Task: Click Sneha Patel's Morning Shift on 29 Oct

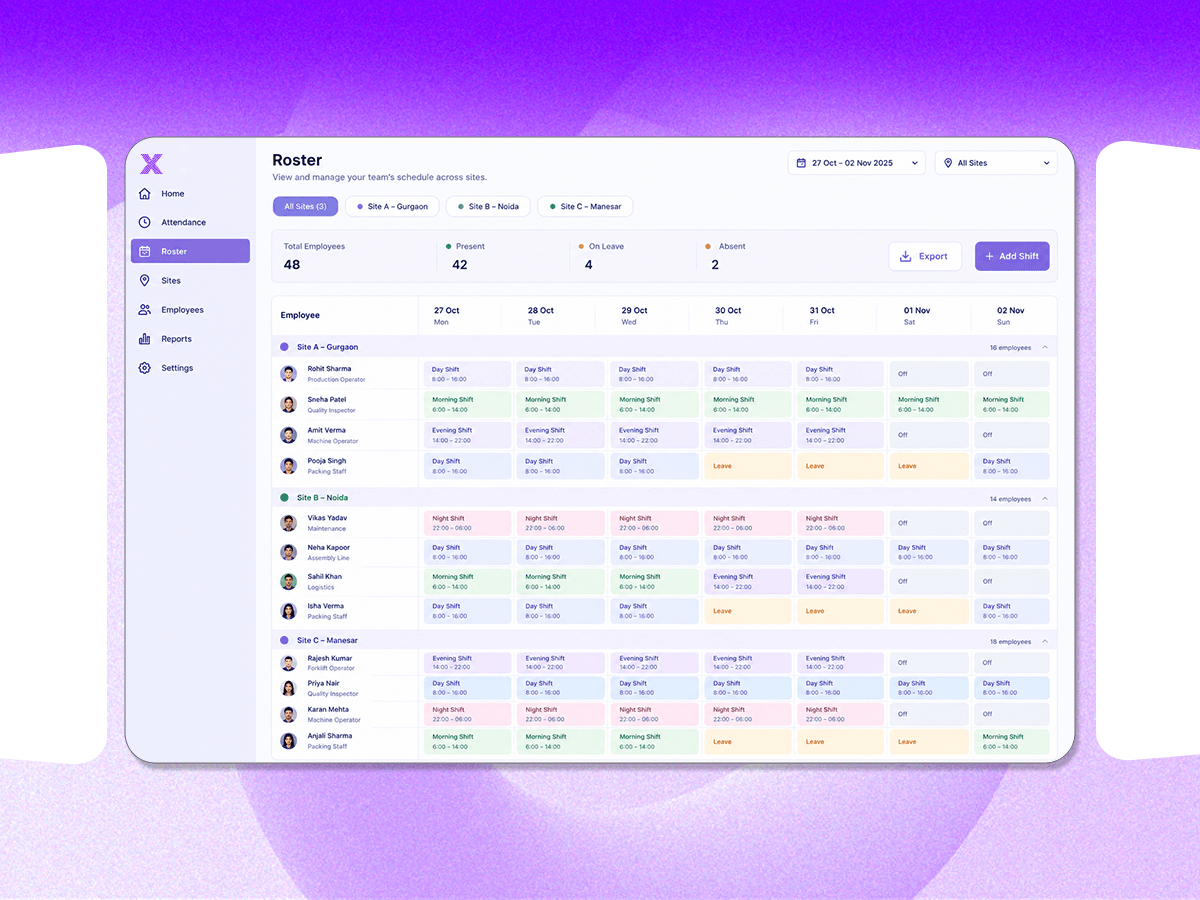Action: [654, 405]
